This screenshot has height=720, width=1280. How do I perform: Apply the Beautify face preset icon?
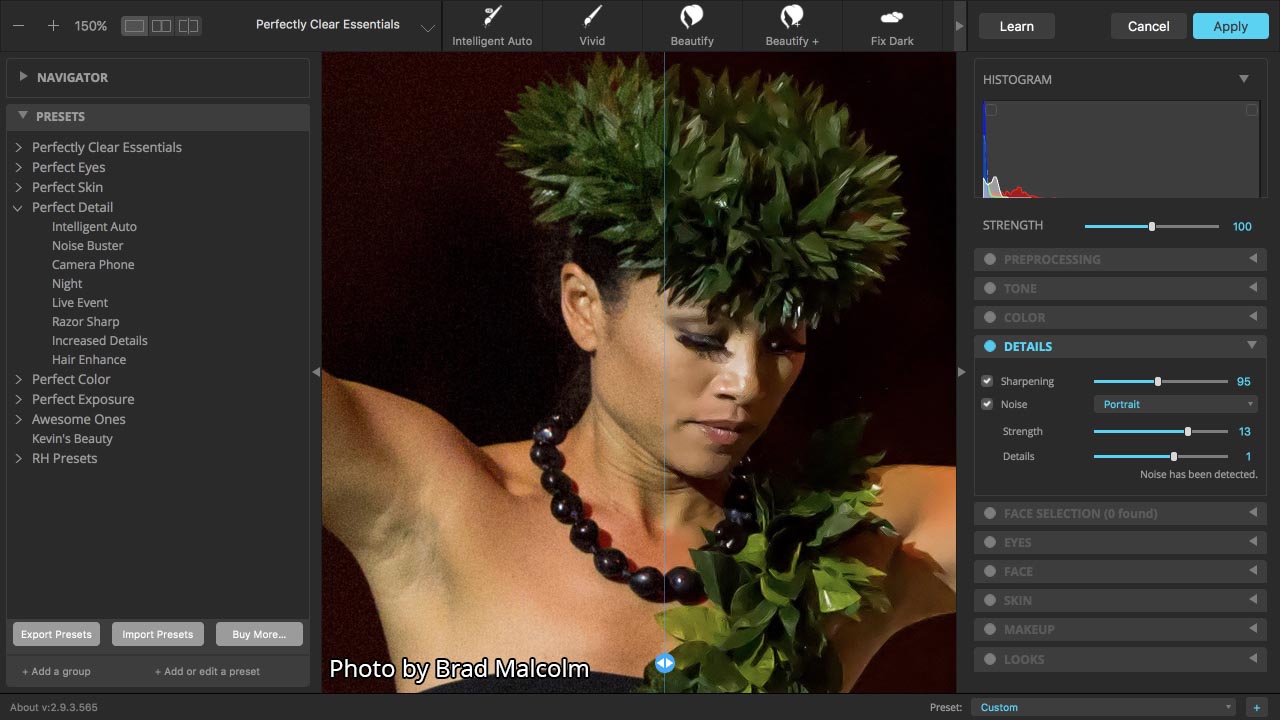(692, 16)
